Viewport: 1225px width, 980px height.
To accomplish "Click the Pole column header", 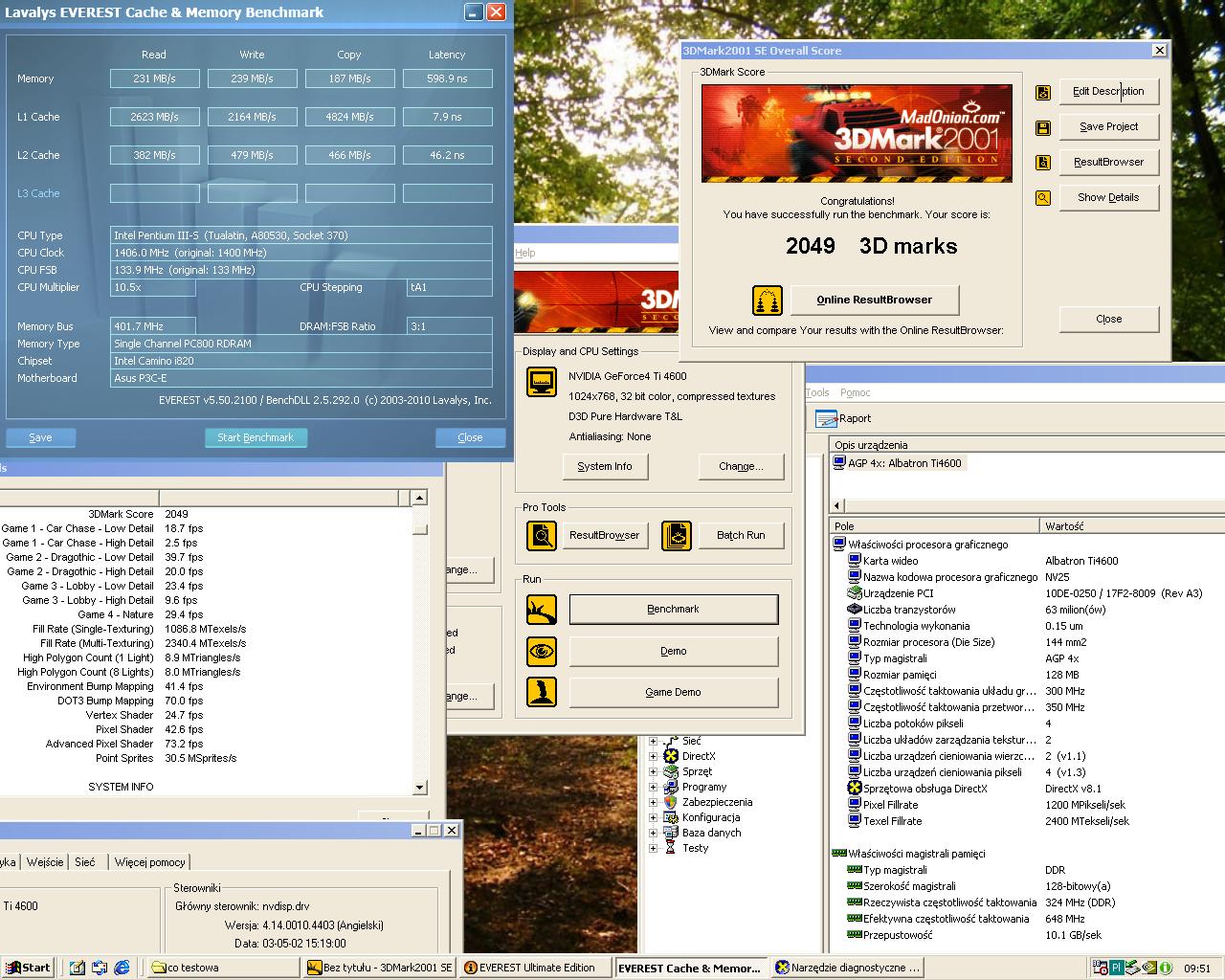I will tap(934, 526).
